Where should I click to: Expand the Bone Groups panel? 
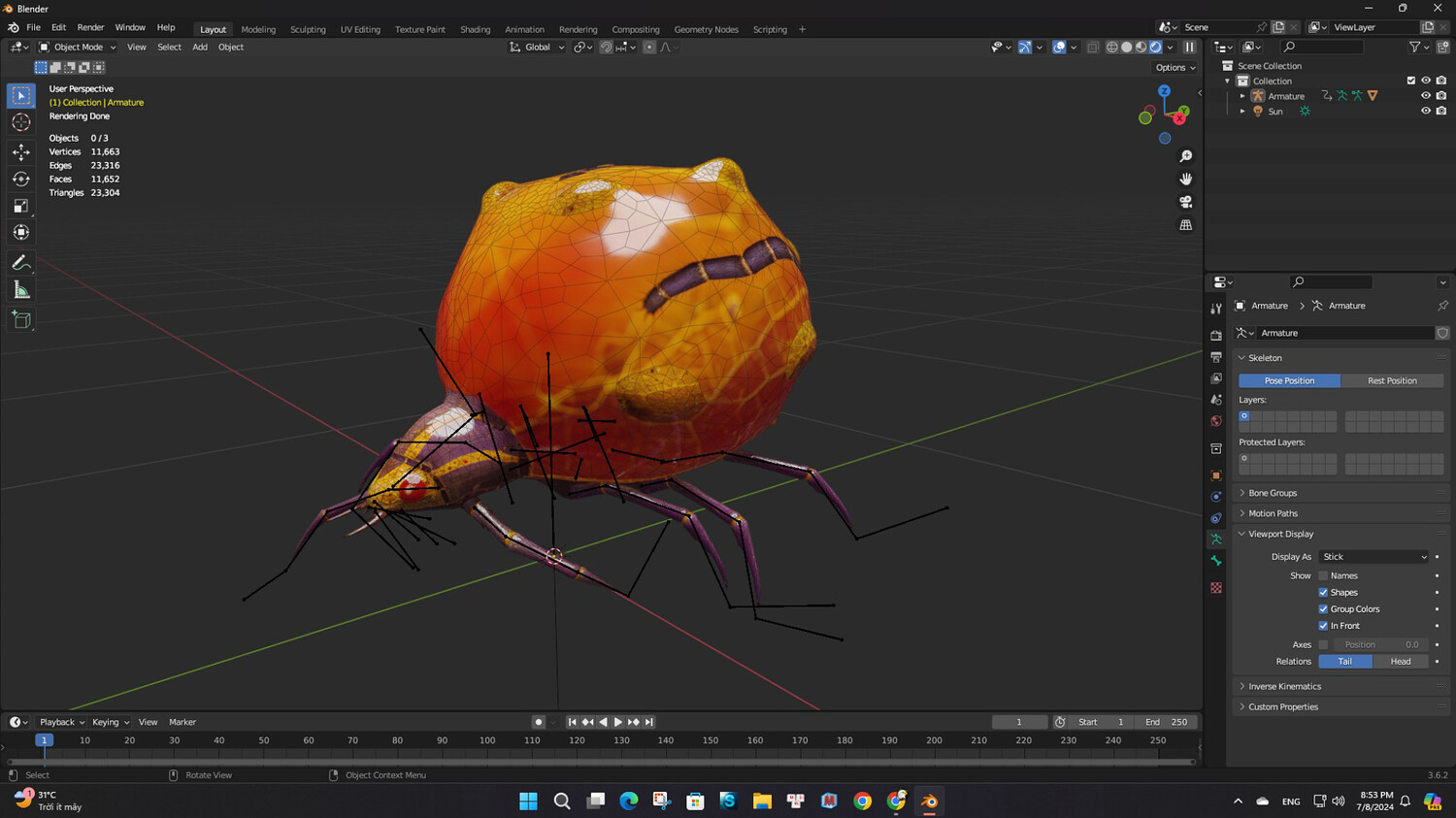tap(1272, 493)
